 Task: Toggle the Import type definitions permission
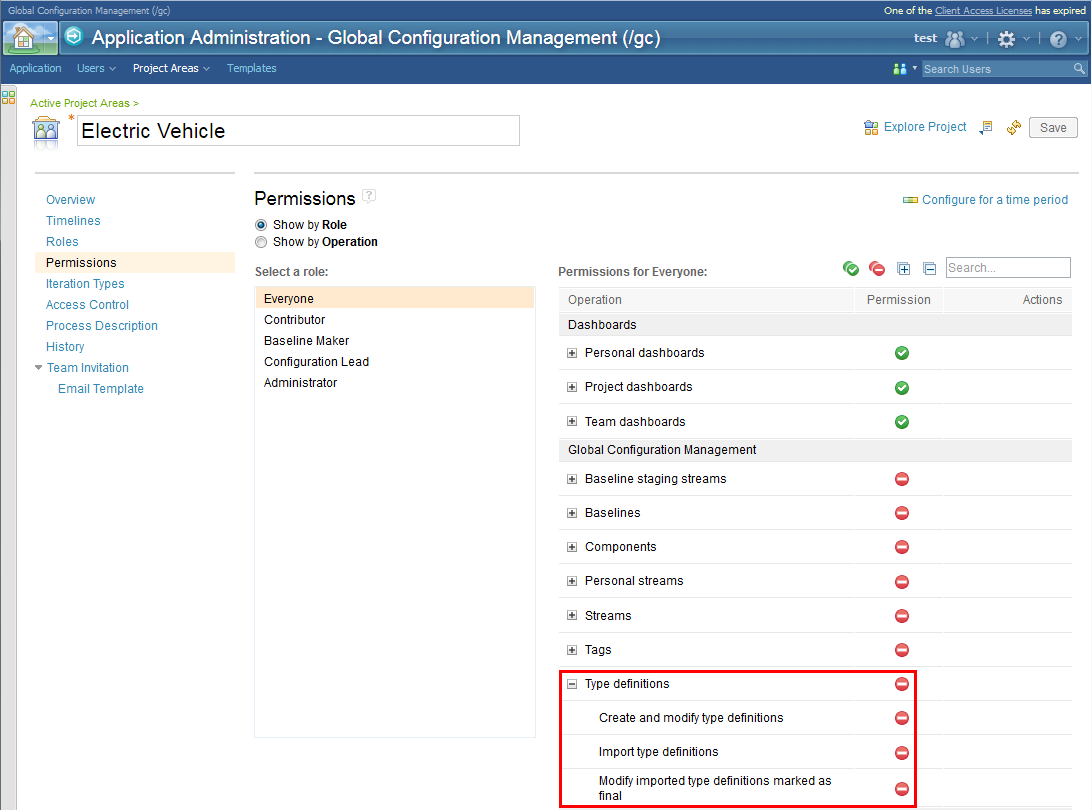click(x=901, y=752)
